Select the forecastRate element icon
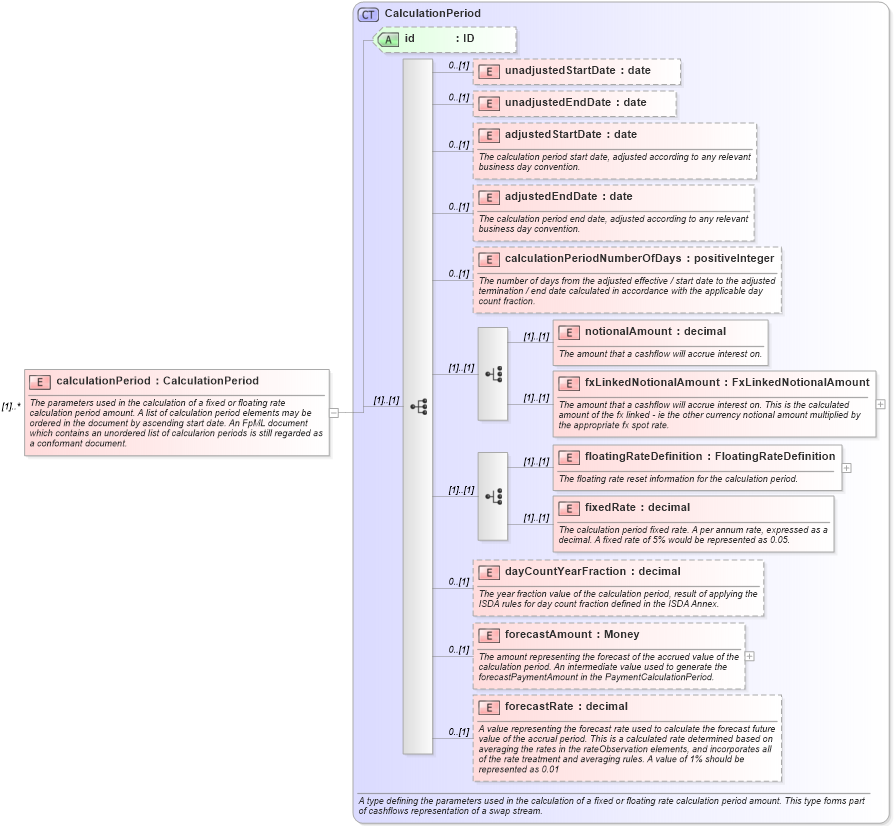The height and width of the screenshot is (826, 894). 487,706
